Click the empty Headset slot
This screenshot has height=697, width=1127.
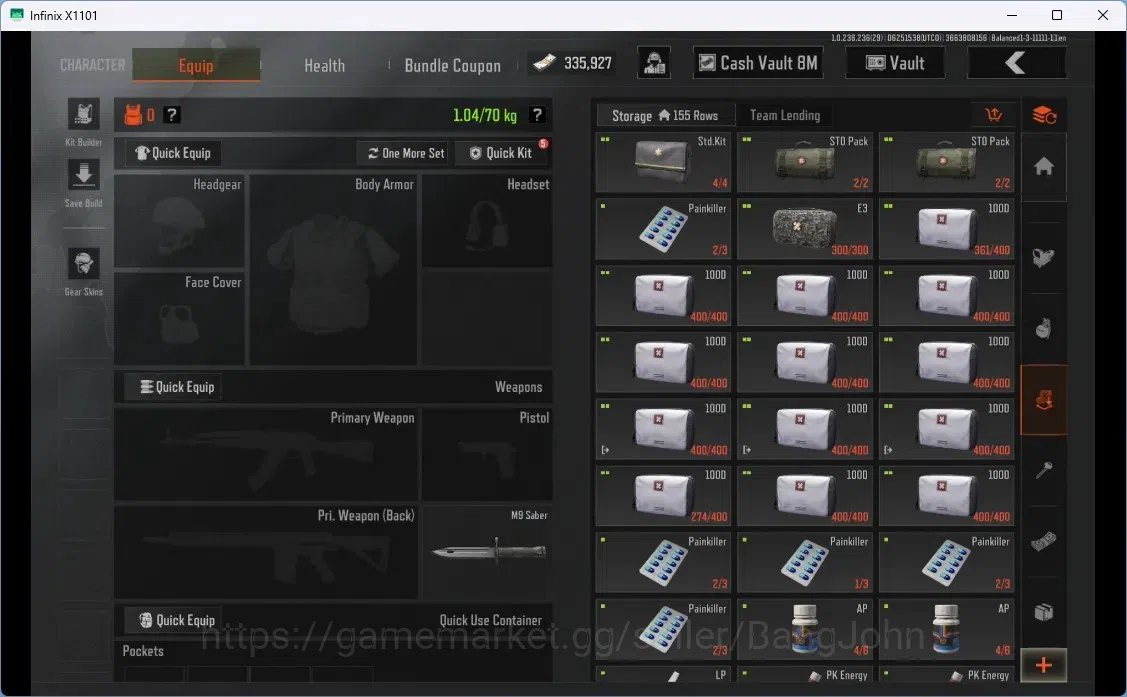pyautogui.click(x=487, y=221)
